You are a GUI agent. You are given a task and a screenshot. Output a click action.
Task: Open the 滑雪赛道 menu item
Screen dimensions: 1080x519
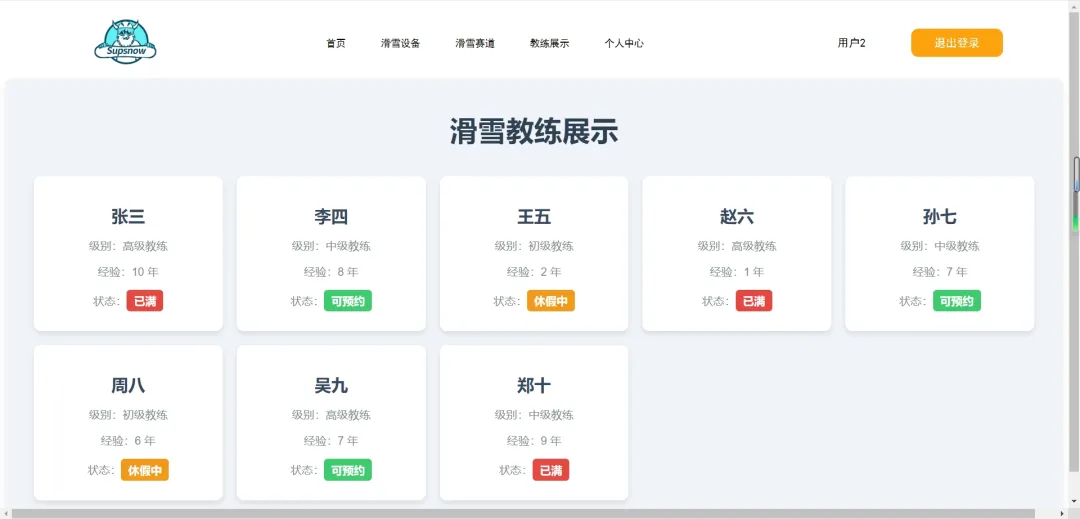475,43
